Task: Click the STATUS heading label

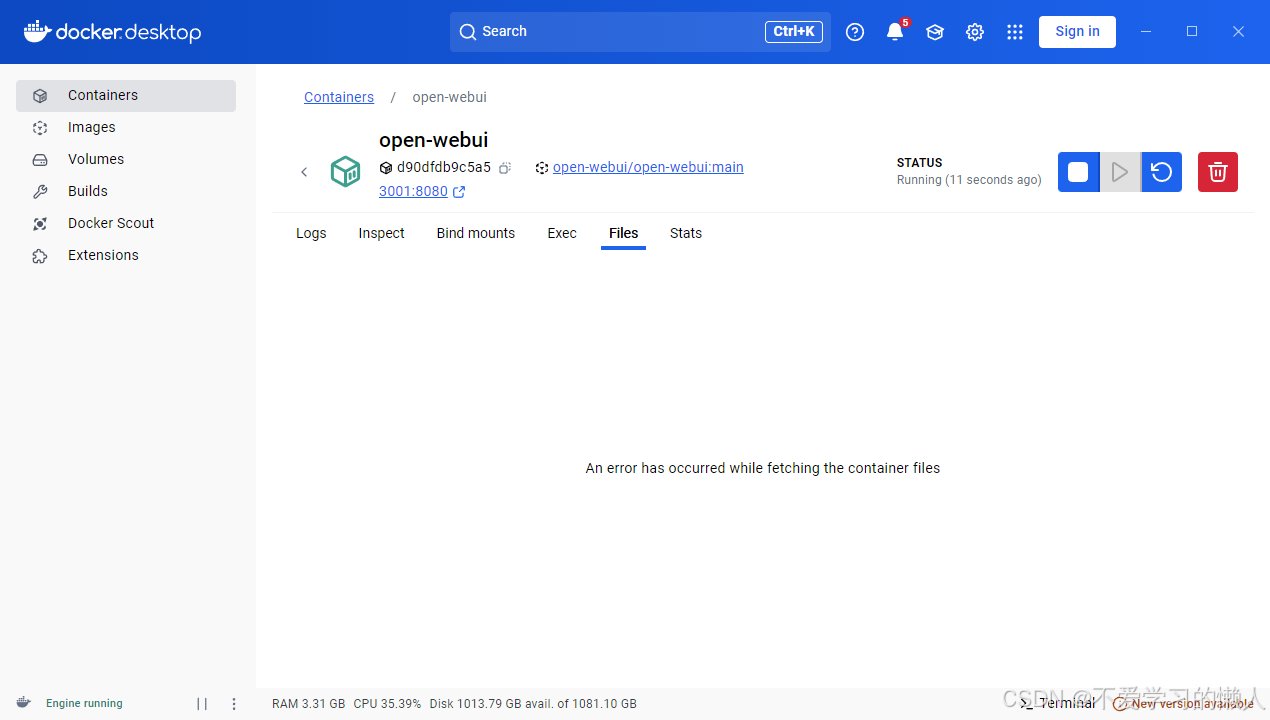Action: point(920,162)
